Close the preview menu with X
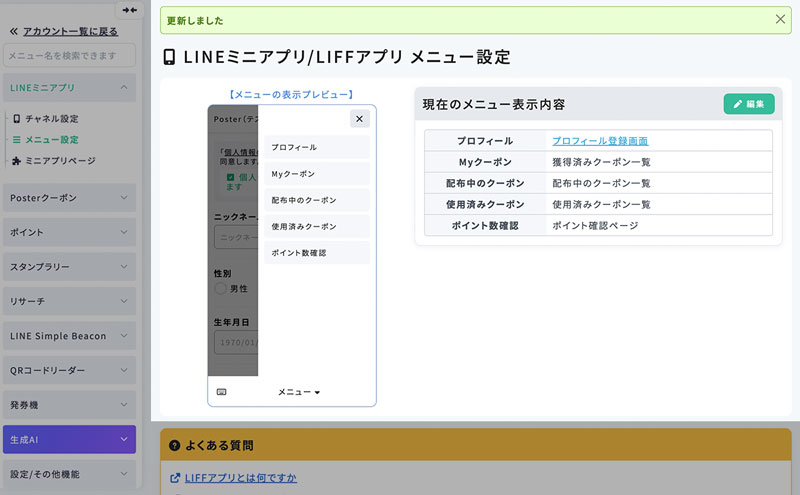 (x=360, y=119)
